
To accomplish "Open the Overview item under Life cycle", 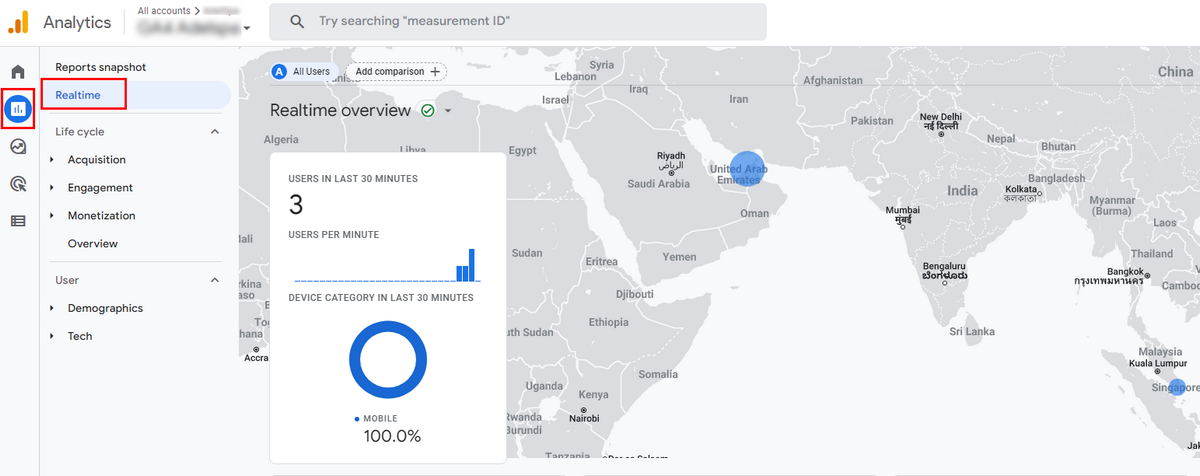I will tap(93, 244).
